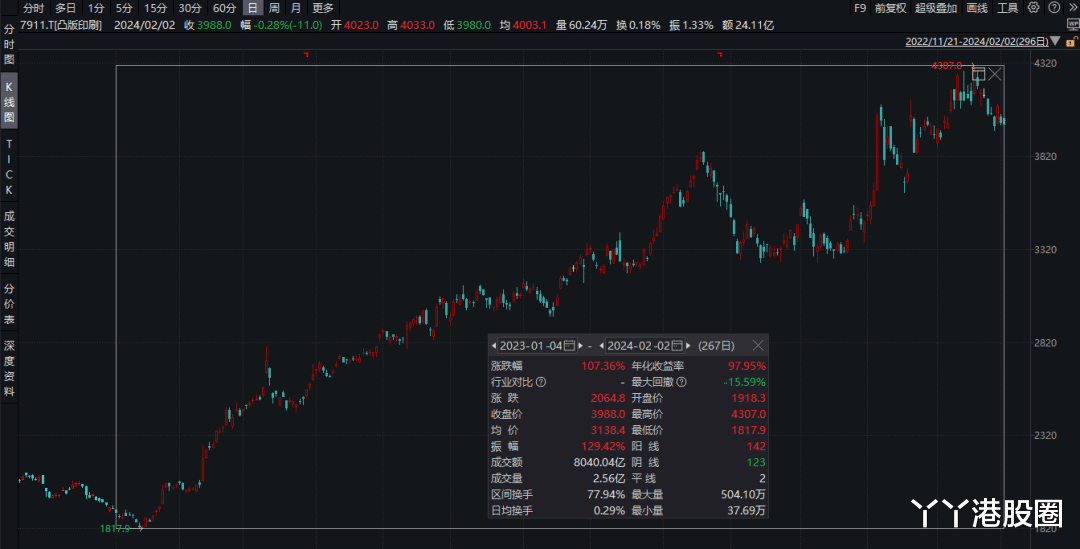
Task: Switch to 多日 period tab
Action: (x=65, y=8)
